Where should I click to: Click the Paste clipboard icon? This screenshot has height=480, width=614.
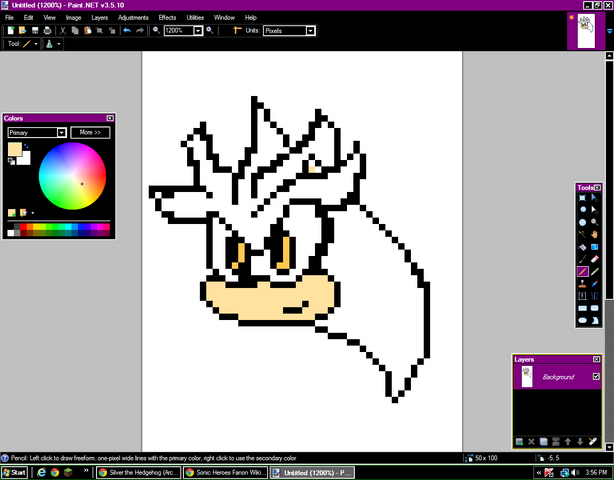click(x=87, y=31)
